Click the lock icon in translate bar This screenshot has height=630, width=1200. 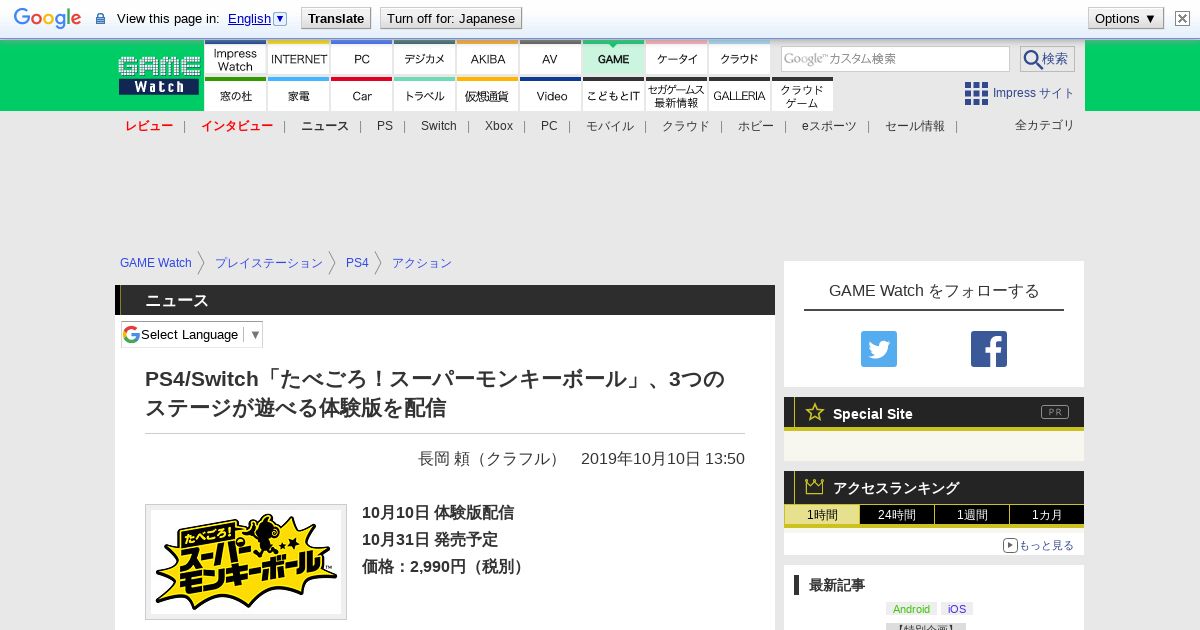(x=100, y=18)
